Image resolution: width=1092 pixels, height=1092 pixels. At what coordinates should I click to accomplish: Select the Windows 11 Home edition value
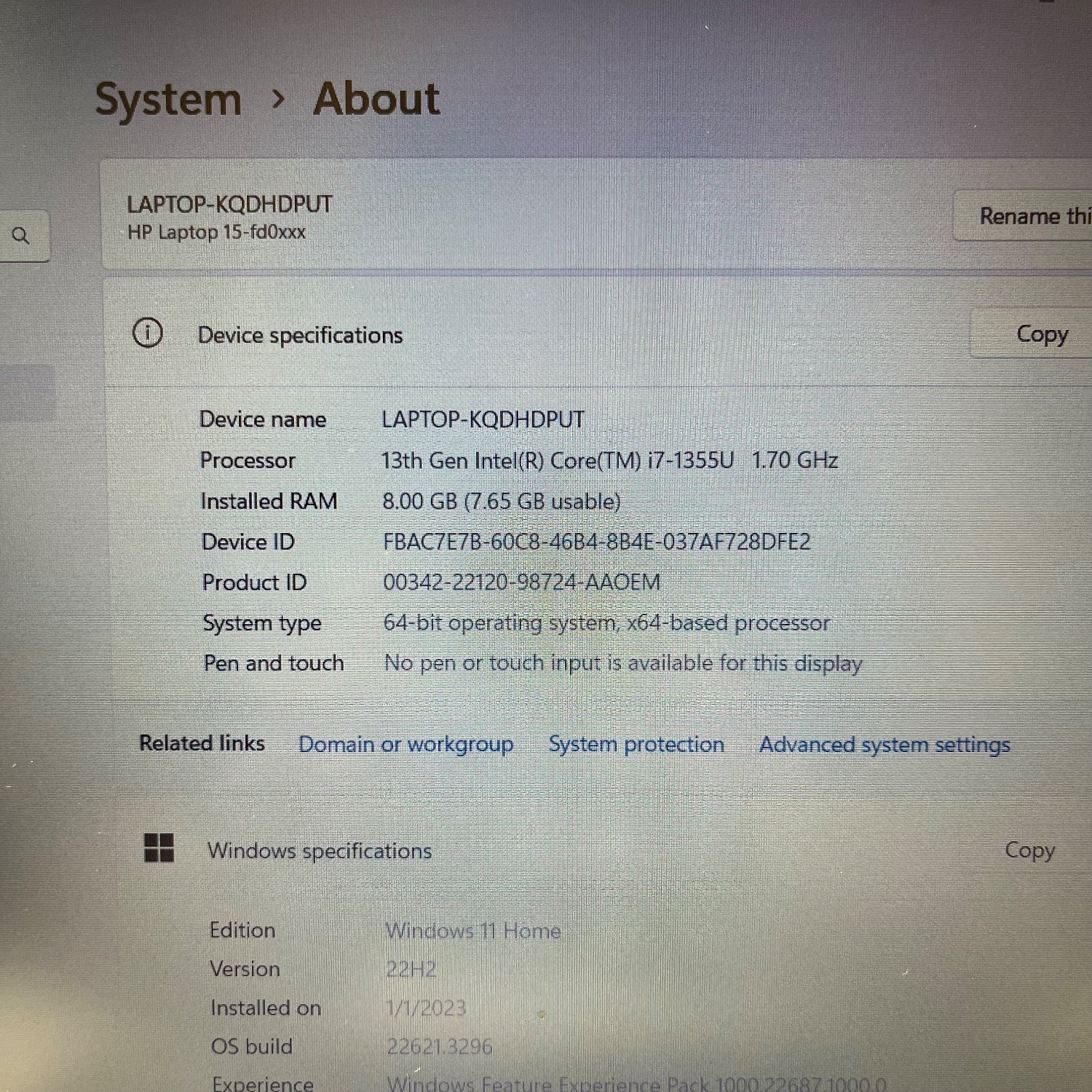click(473, 931)
